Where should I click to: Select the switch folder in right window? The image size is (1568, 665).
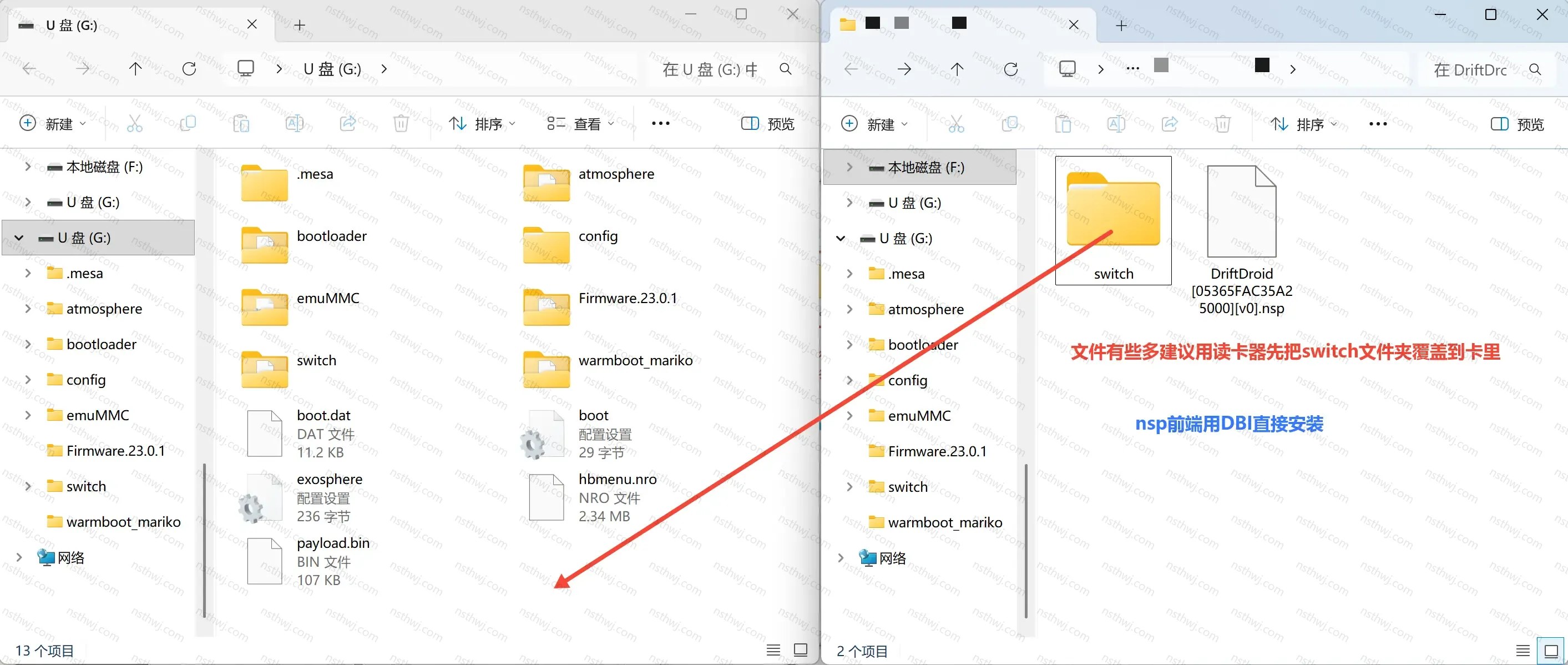coord(1114,220)
